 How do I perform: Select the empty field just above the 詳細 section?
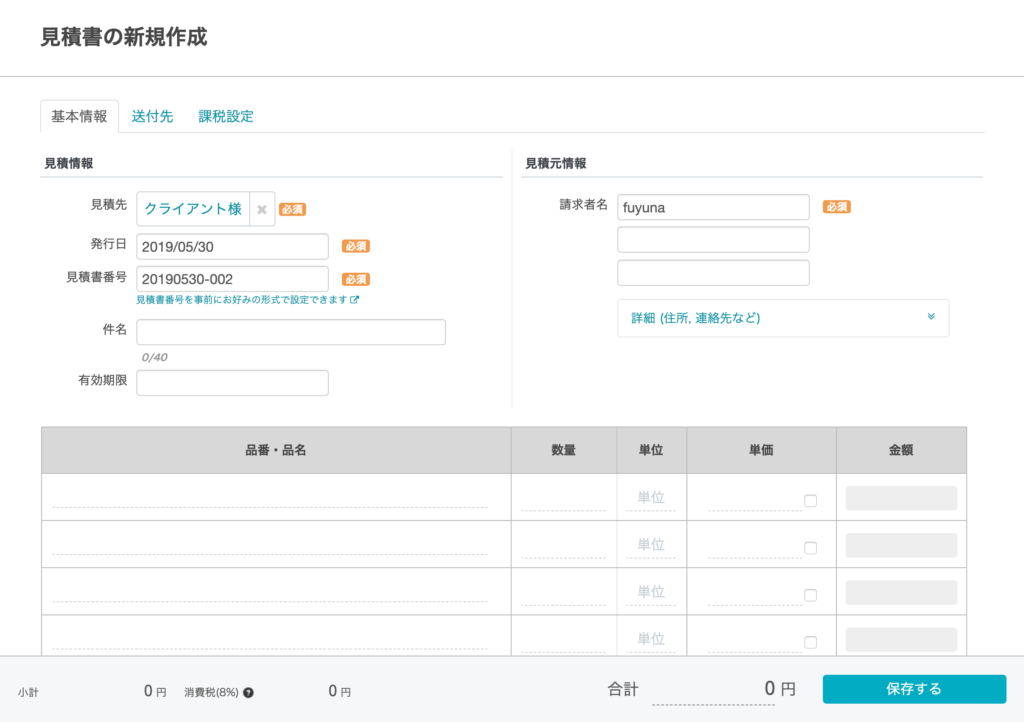pos(713,272)
